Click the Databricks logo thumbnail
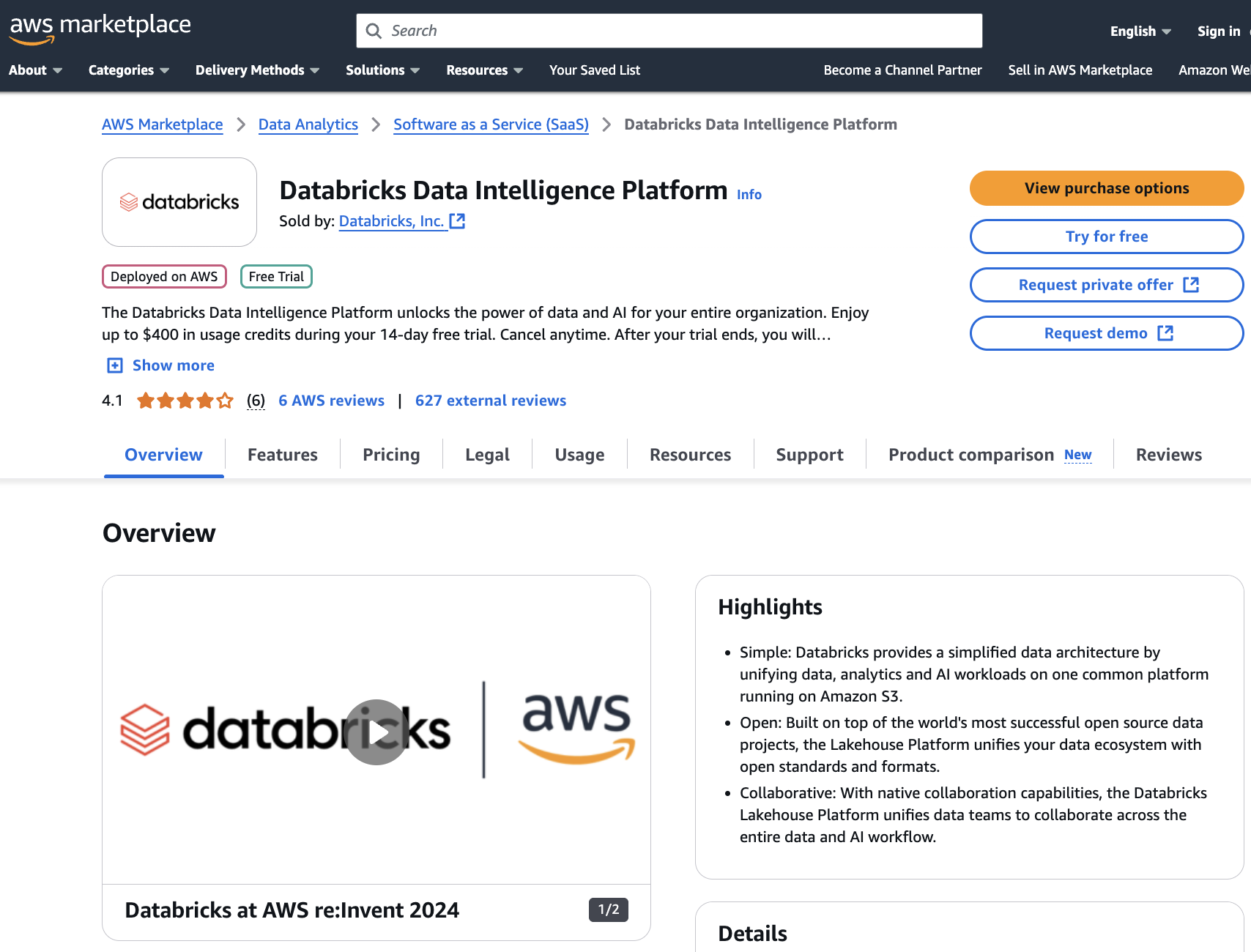 click(179, 202)
